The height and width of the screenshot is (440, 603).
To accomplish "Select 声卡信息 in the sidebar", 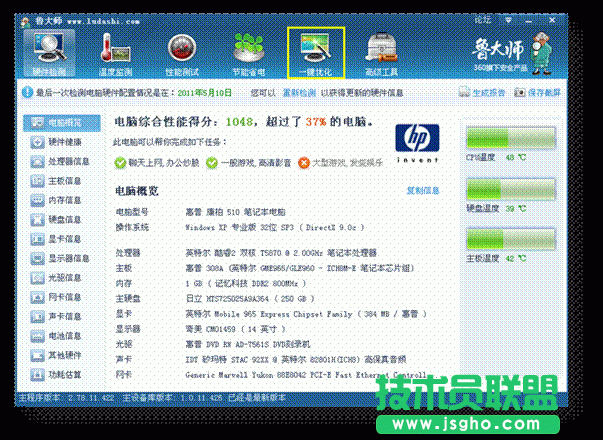I will [57, 317].
